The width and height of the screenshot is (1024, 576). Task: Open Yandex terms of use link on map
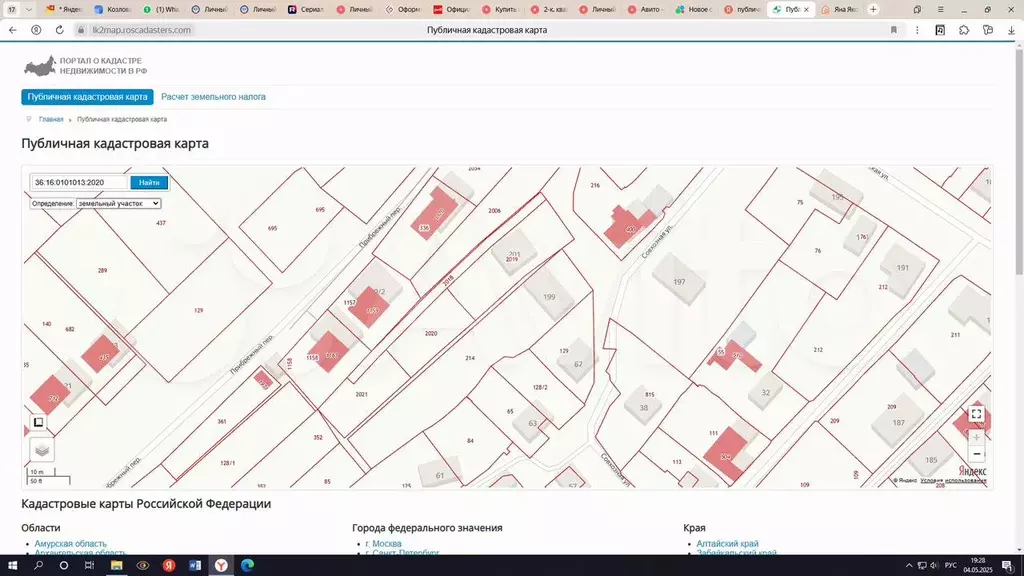click(x=953, y=481)
